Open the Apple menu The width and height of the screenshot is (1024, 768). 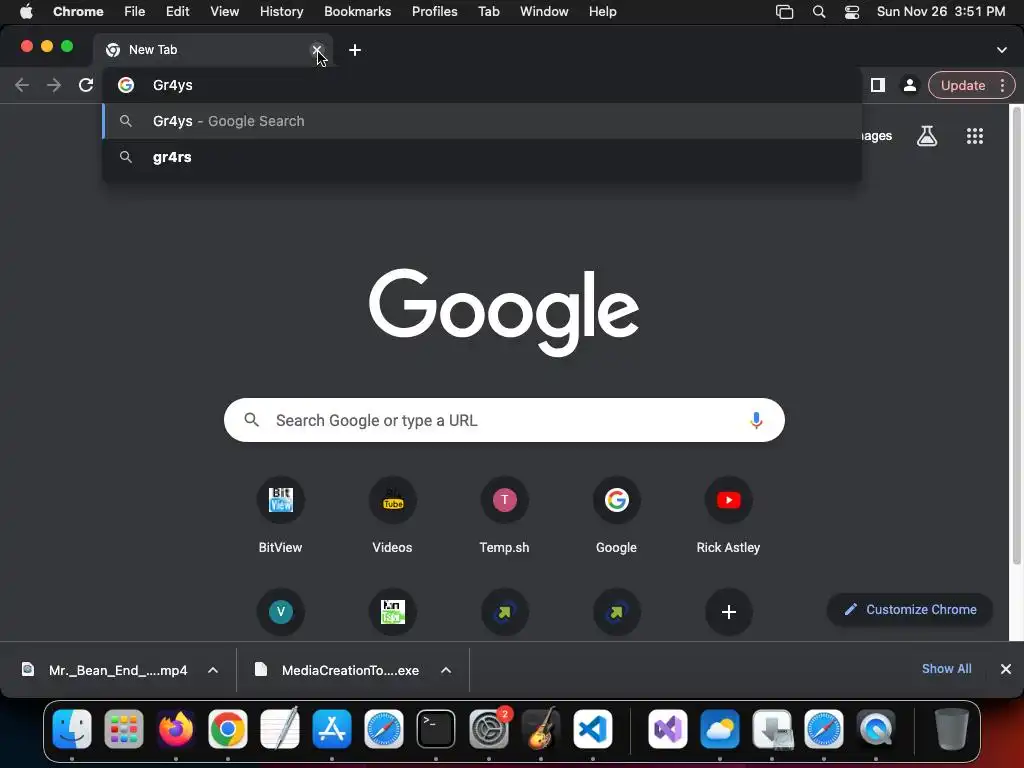click(26, 12)
